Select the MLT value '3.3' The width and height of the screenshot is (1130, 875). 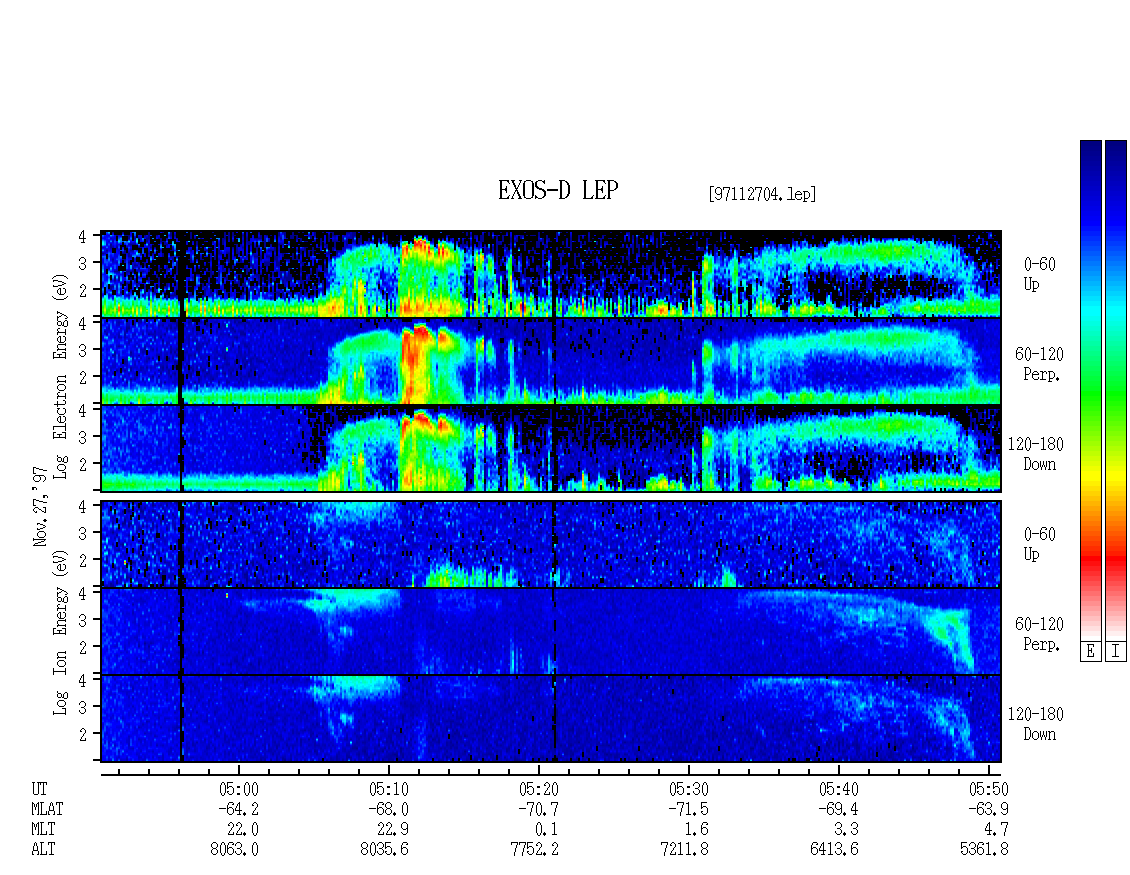click(x=847, y=829)
